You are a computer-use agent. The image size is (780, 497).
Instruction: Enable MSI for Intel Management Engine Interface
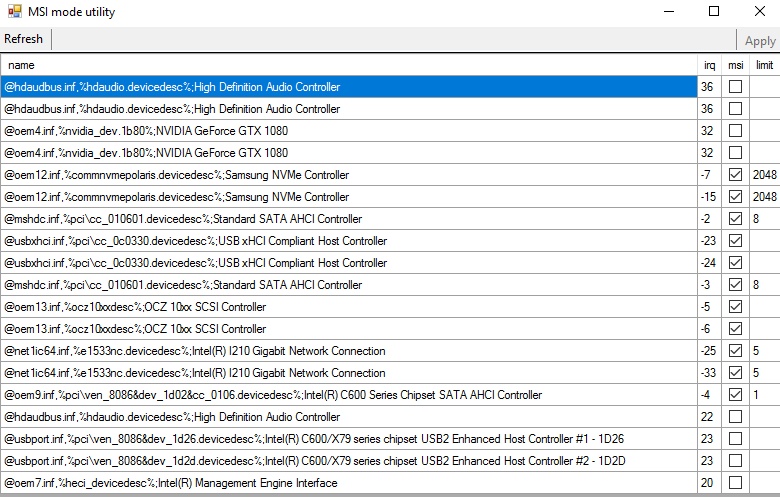click(x=735, y=483)
